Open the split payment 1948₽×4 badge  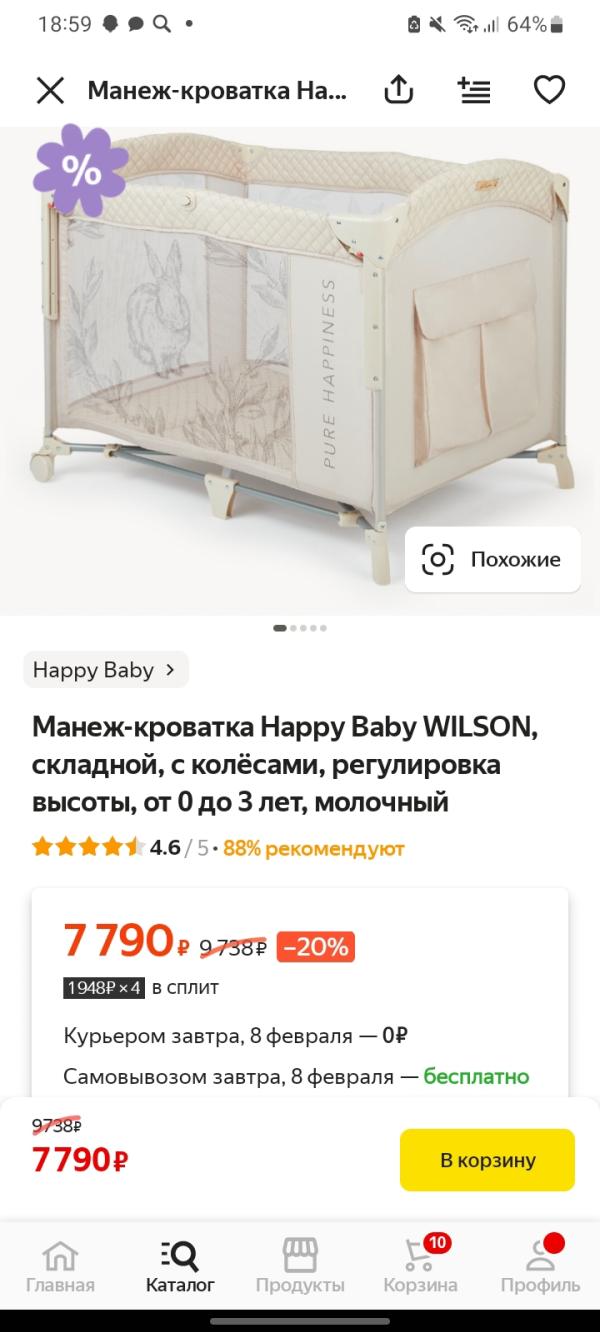pyautogui.click(x=104, y=987)
